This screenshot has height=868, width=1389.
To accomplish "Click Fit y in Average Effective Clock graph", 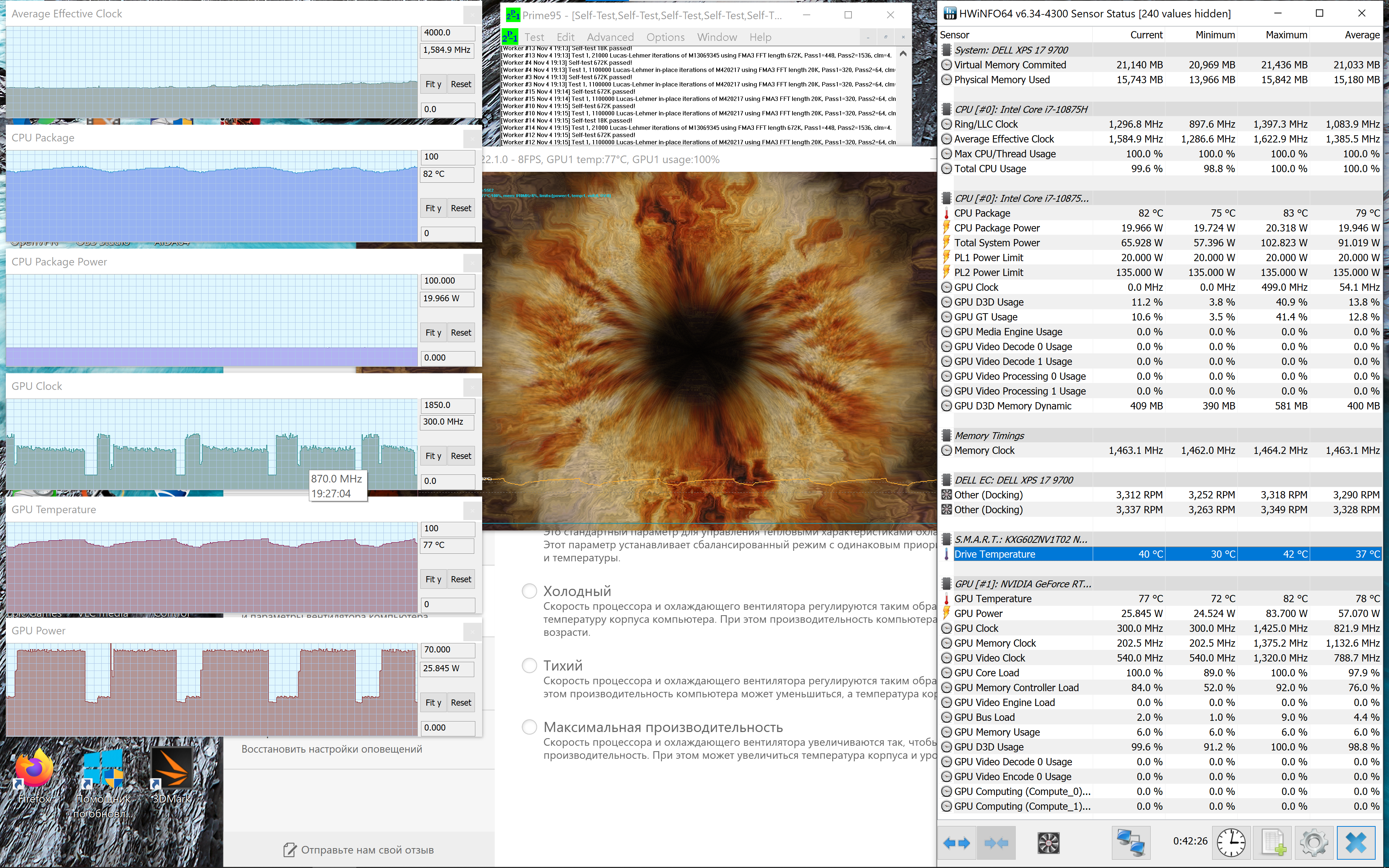I will [433, 84].
